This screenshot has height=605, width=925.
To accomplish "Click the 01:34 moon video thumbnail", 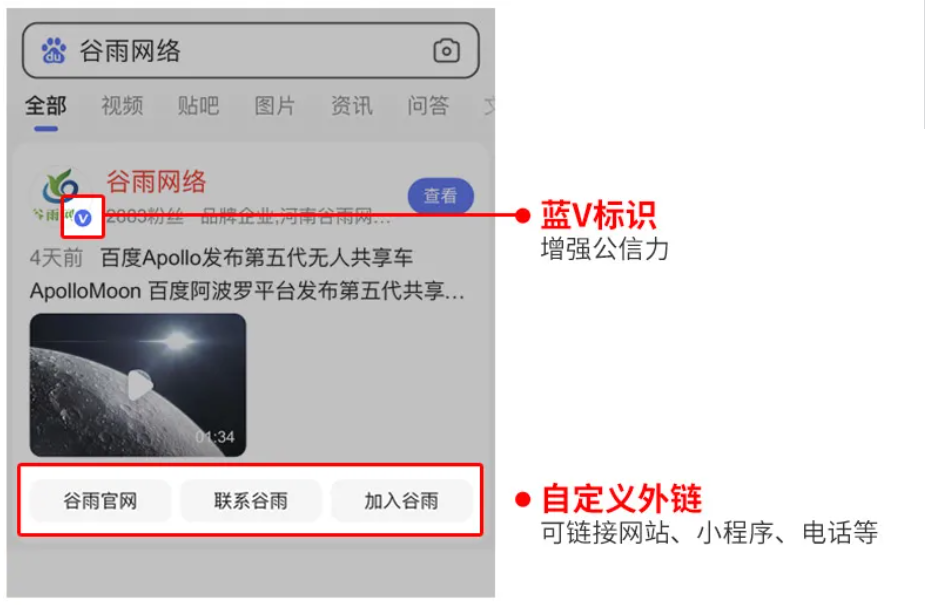I will pyautogui.click(x=138, y=385).
